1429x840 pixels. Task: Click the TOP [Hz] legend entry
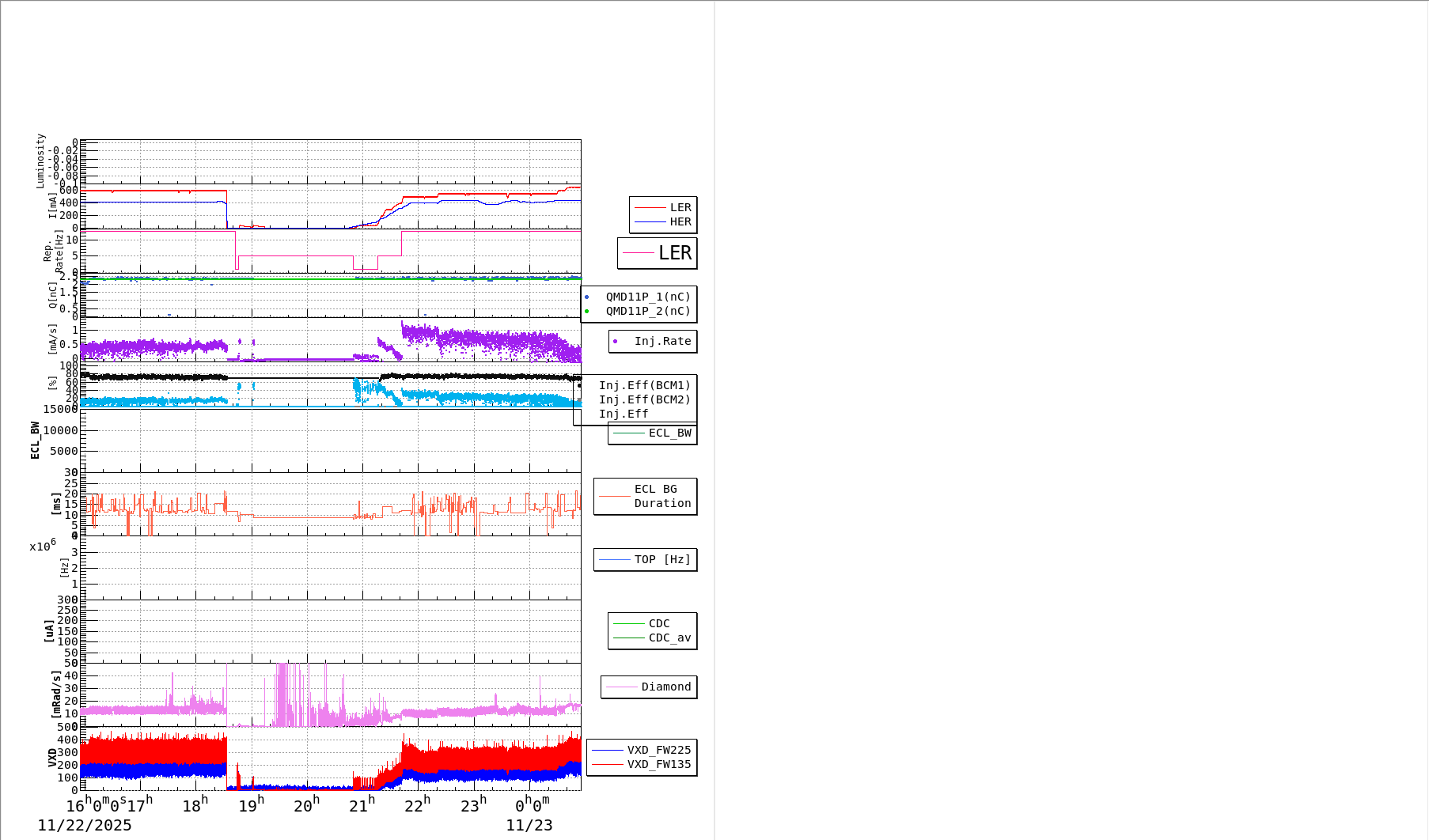662,559
